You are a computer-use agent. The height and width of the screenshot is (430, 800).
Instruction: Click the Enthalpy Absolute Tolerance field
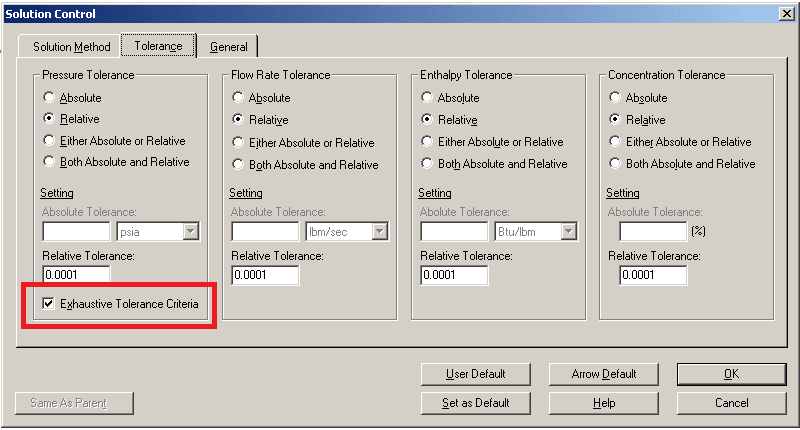(x=454, y=232)
